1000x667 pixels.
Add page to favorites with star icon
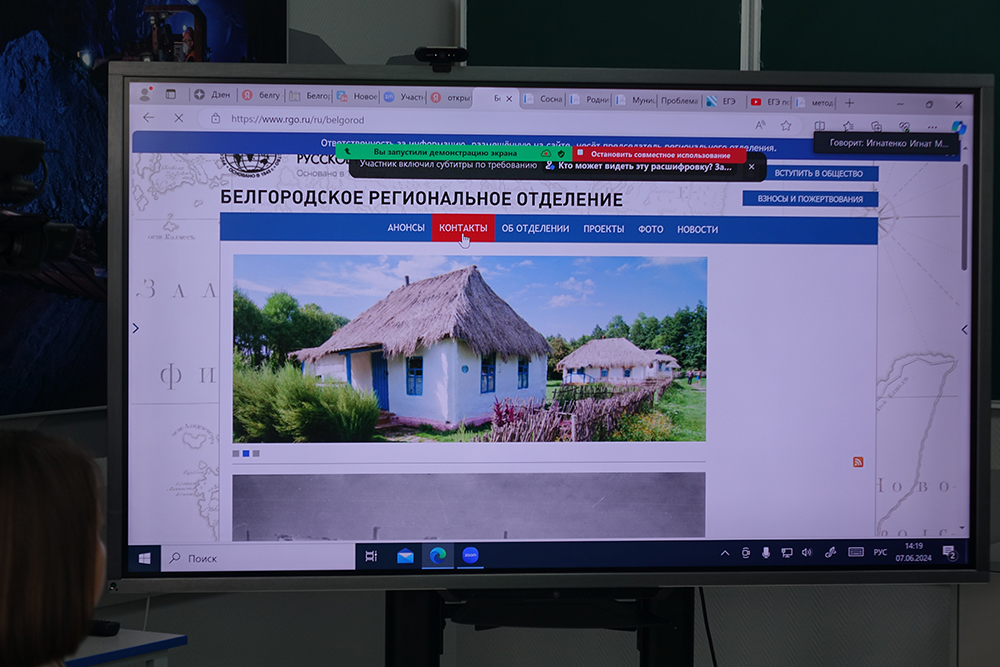(786, 125)
